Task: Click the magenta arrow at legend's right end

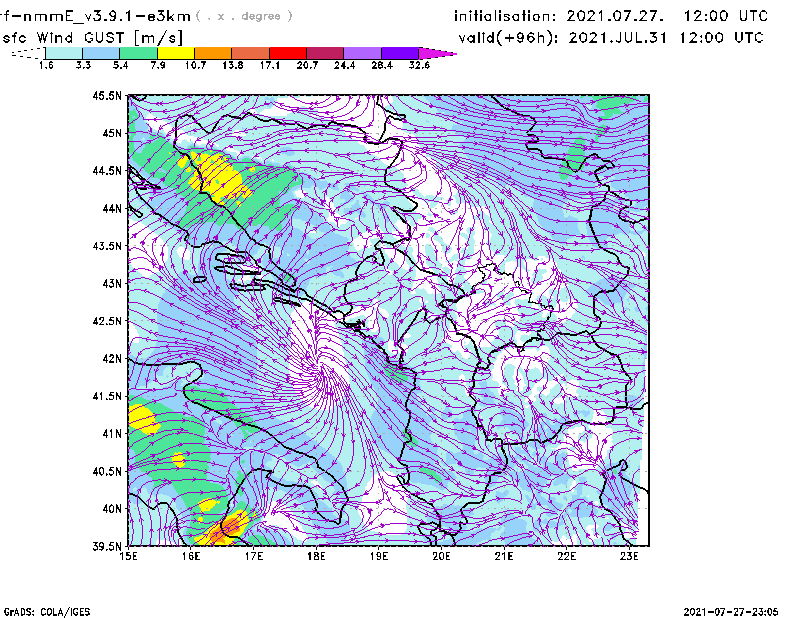Action: [x=437, y=53]
